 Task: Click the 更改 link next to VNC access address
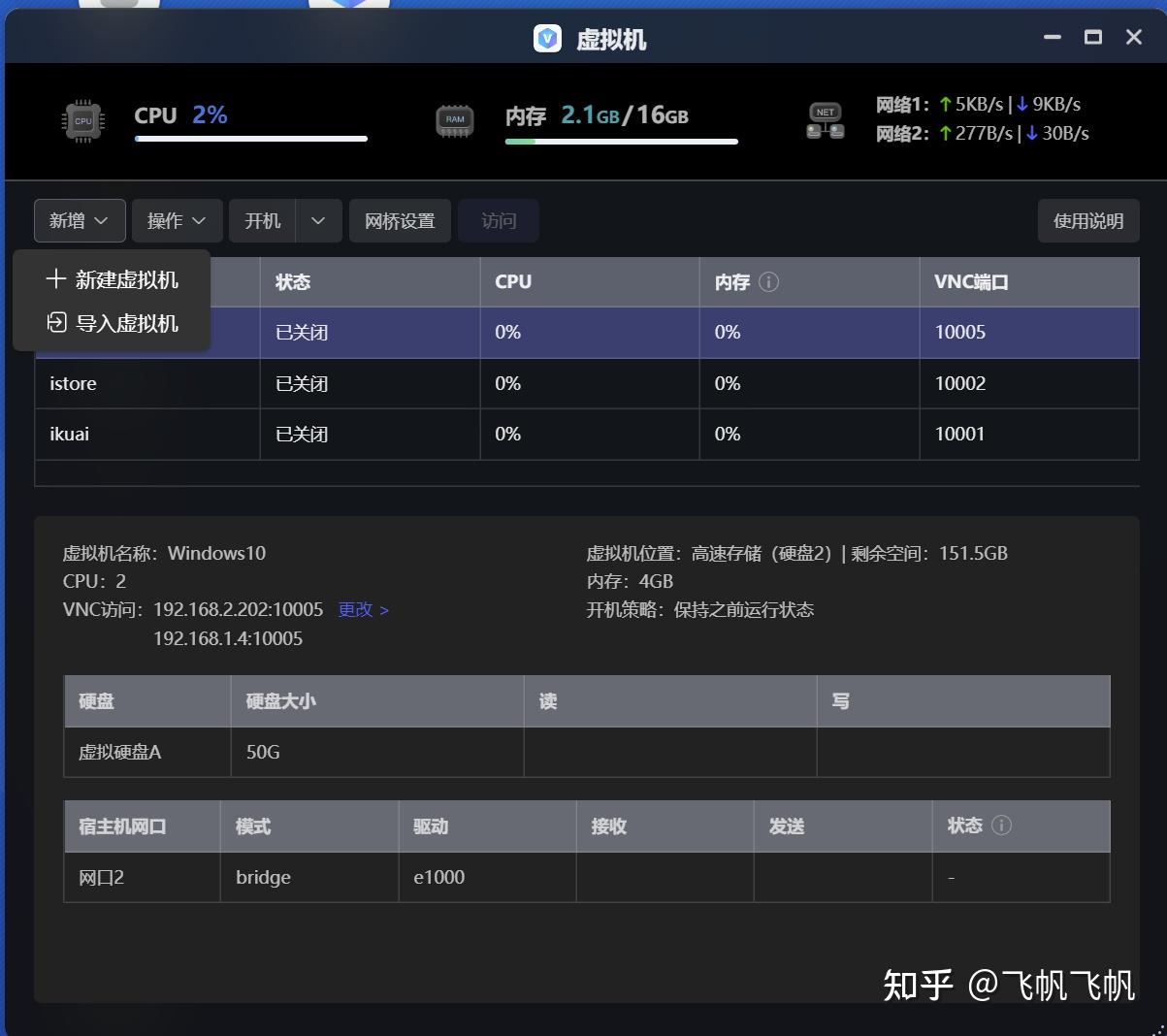356,609
